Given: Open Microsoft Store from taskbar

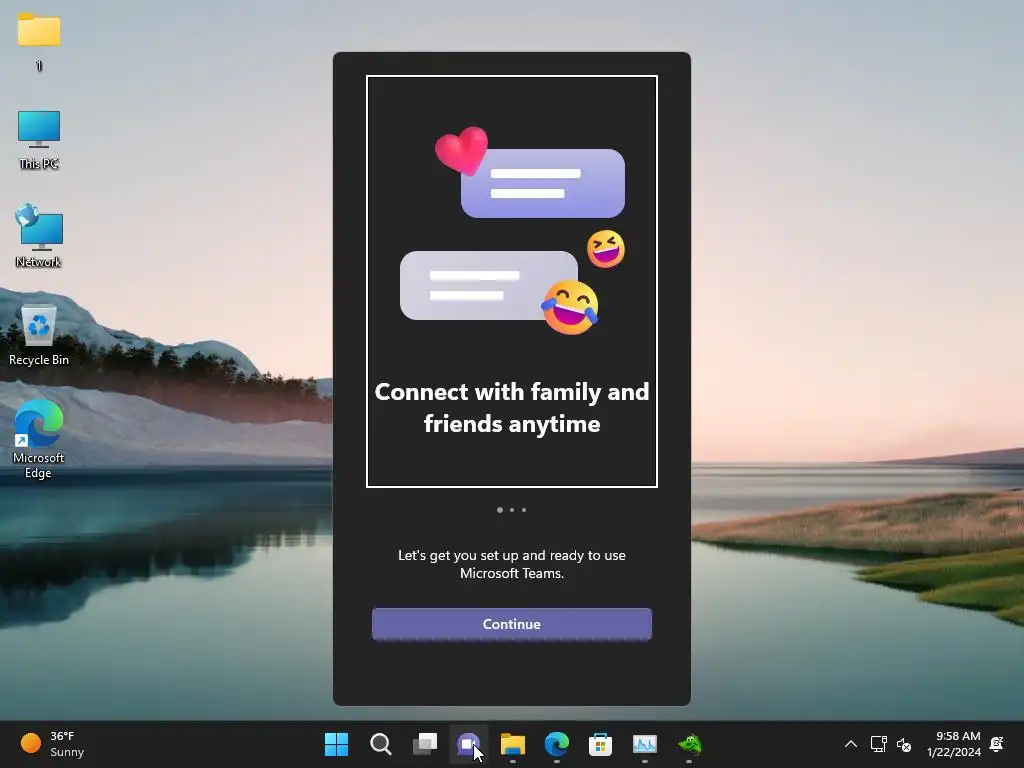Looking at the screenshot, I should 600,744.
